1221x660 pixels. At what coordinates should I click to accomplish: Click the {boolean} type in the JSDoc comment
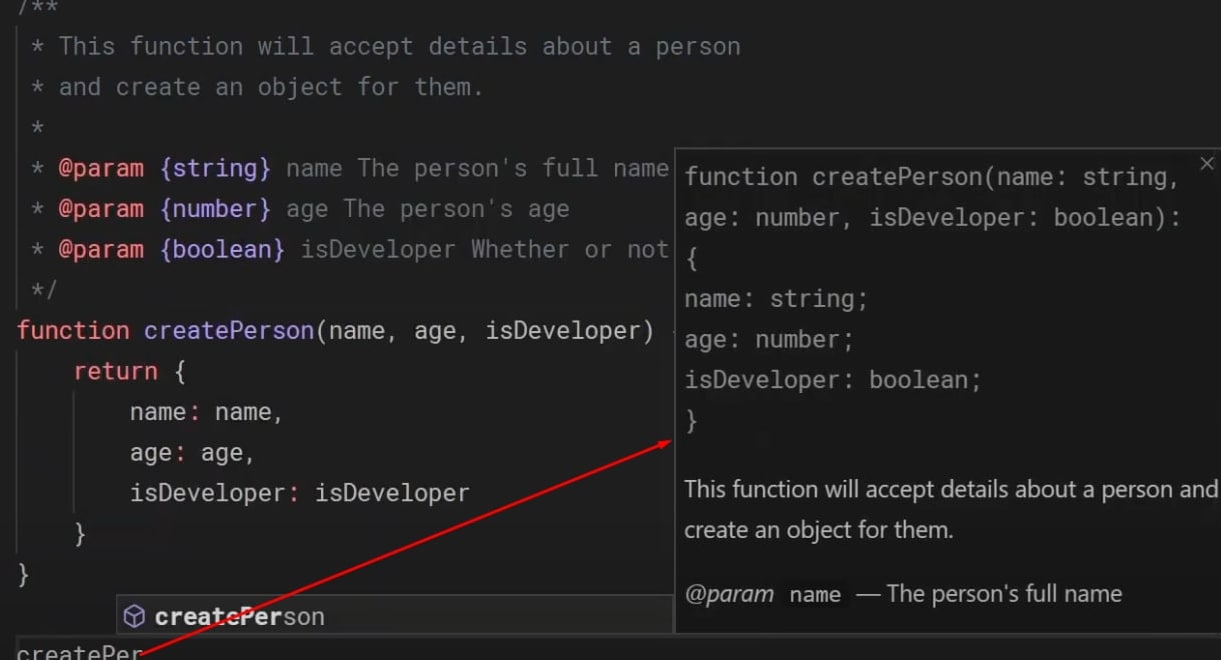[222, 249]
